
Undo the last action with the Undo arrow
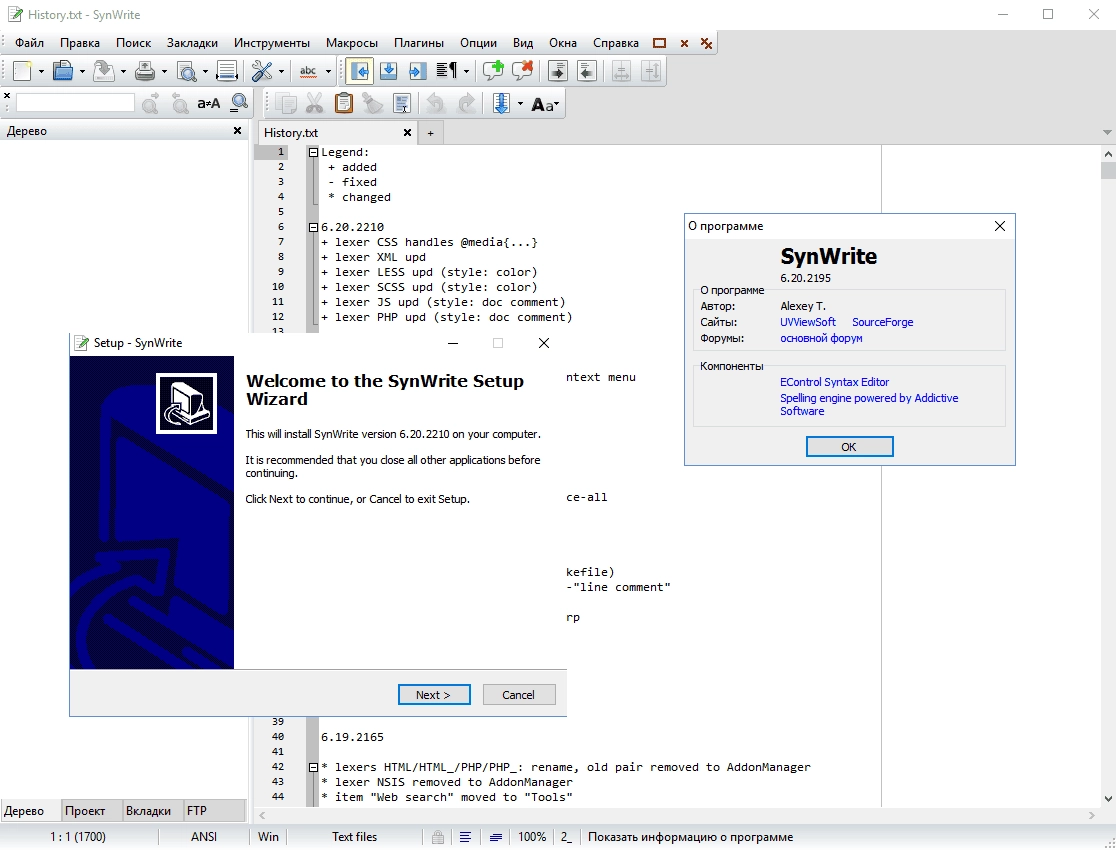point(436,104)
